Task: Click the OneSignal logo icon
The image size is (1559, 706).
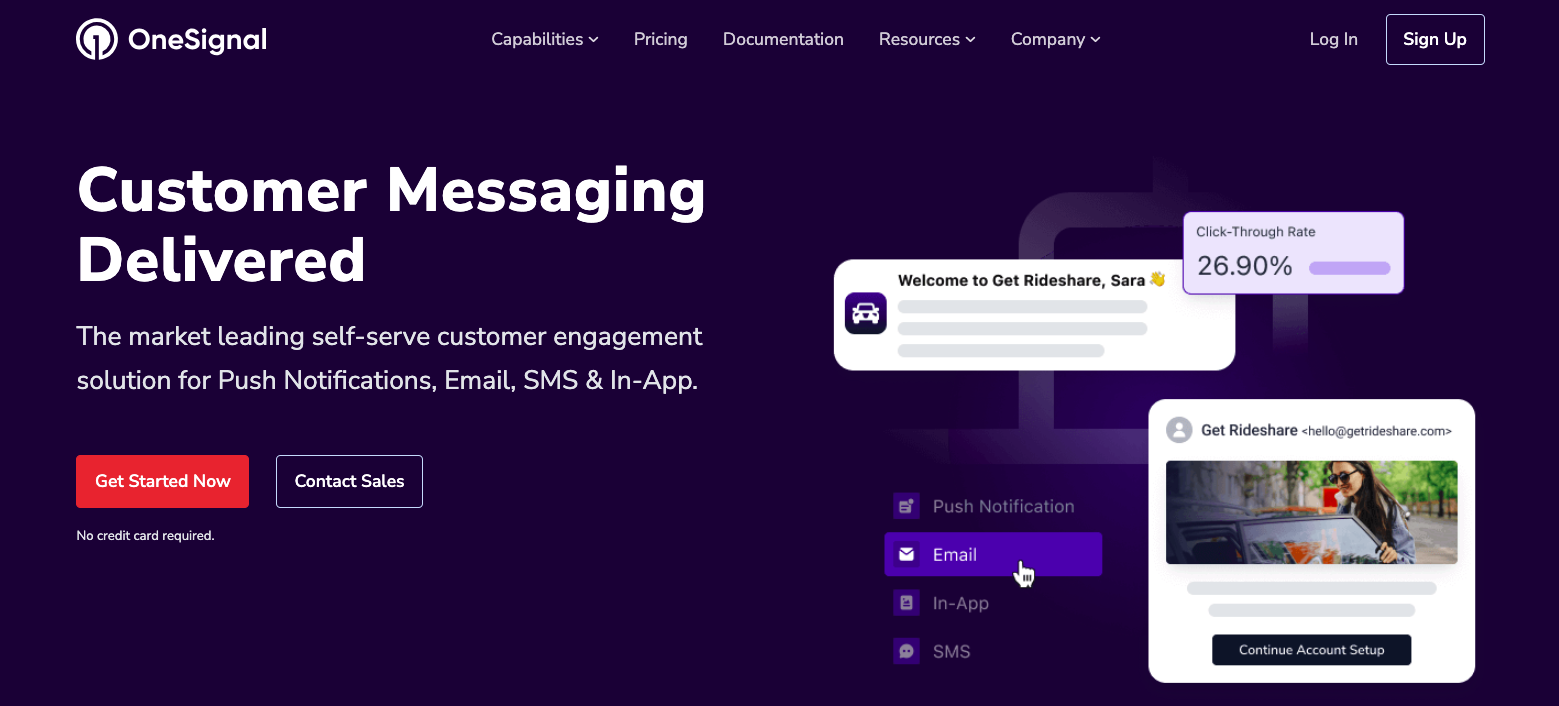Action: 97,39
